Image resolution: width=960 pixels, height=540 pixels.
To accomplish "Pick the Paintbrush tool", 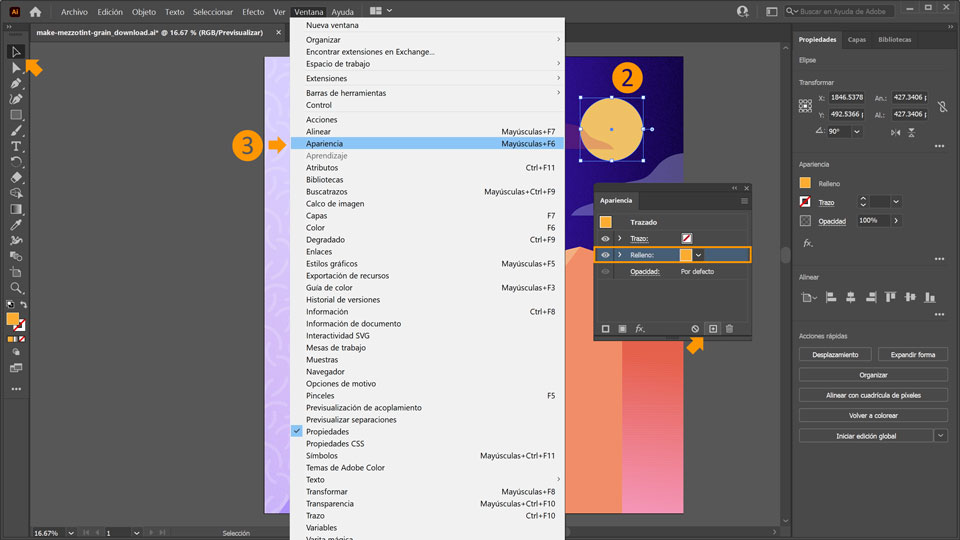I will coord(16,130).
